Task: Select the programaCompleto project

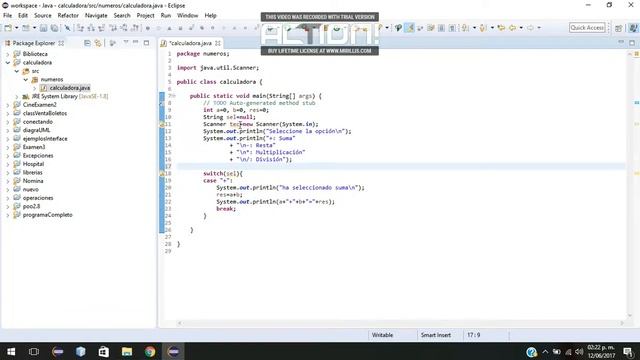Action: coord(48,215)
